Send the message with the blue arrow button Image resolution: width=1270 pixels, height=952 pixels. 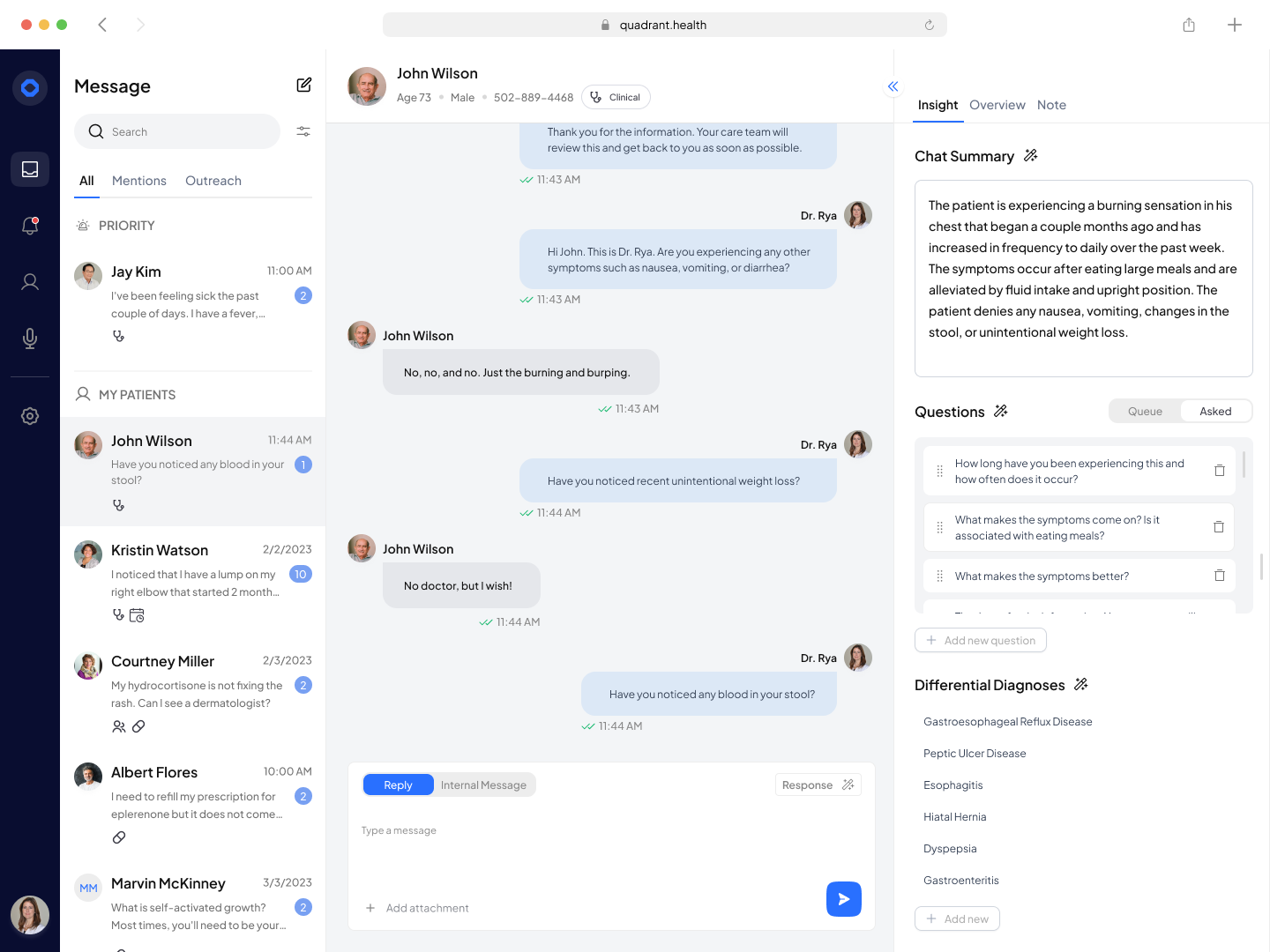tap(844, 899)
